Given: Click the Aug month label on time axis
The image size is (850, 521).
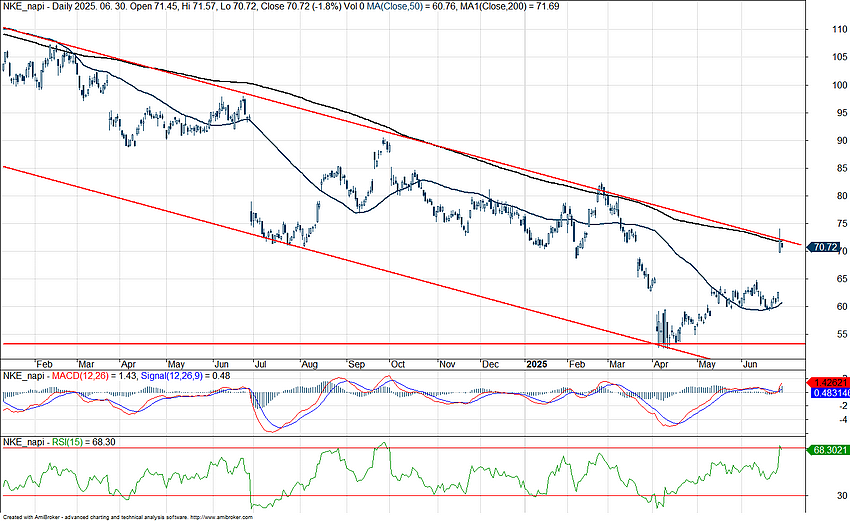Looking at the screenshot, I should (x=309, y=364).
